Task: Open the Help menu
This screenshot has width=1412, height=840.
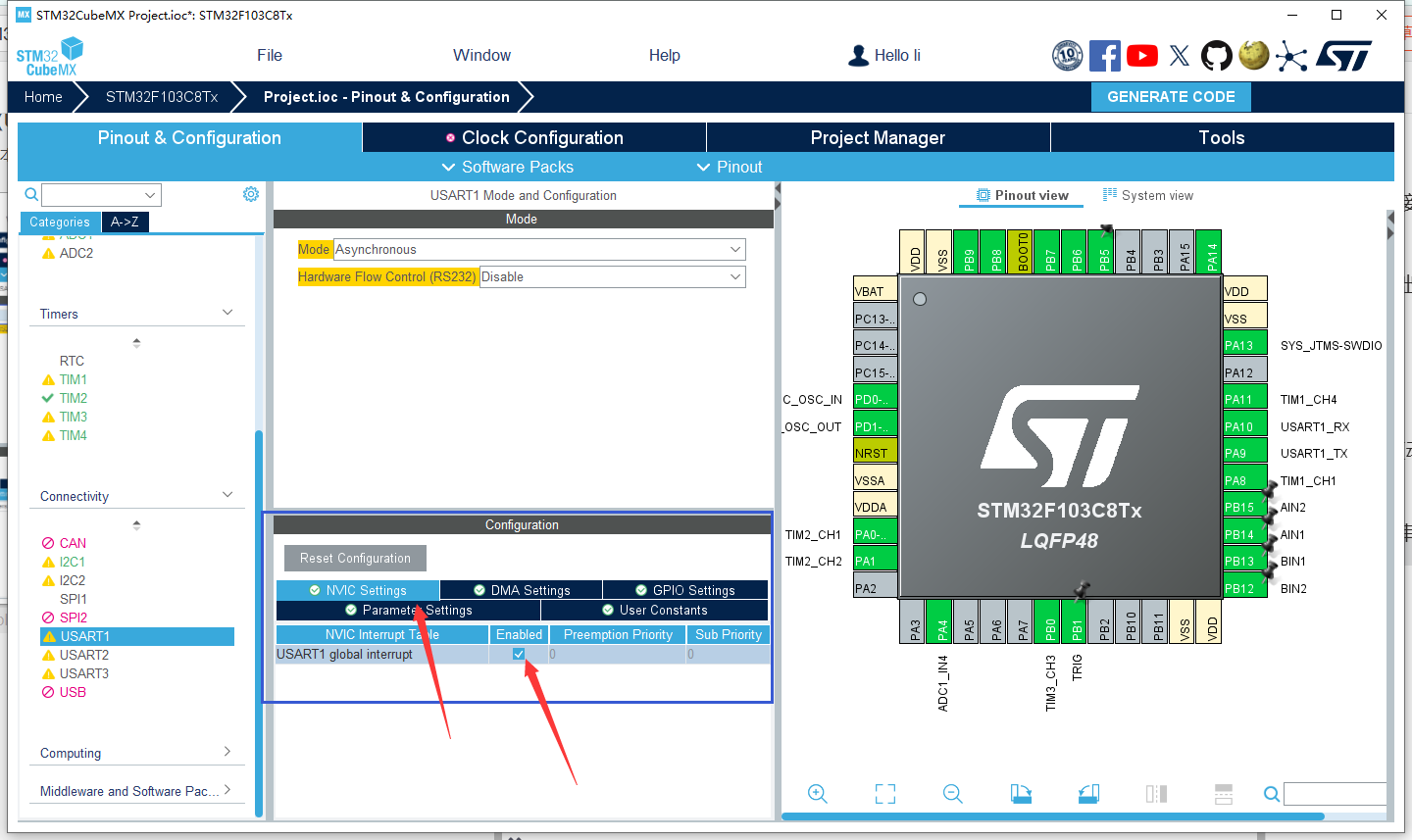Action: (664, 55)
